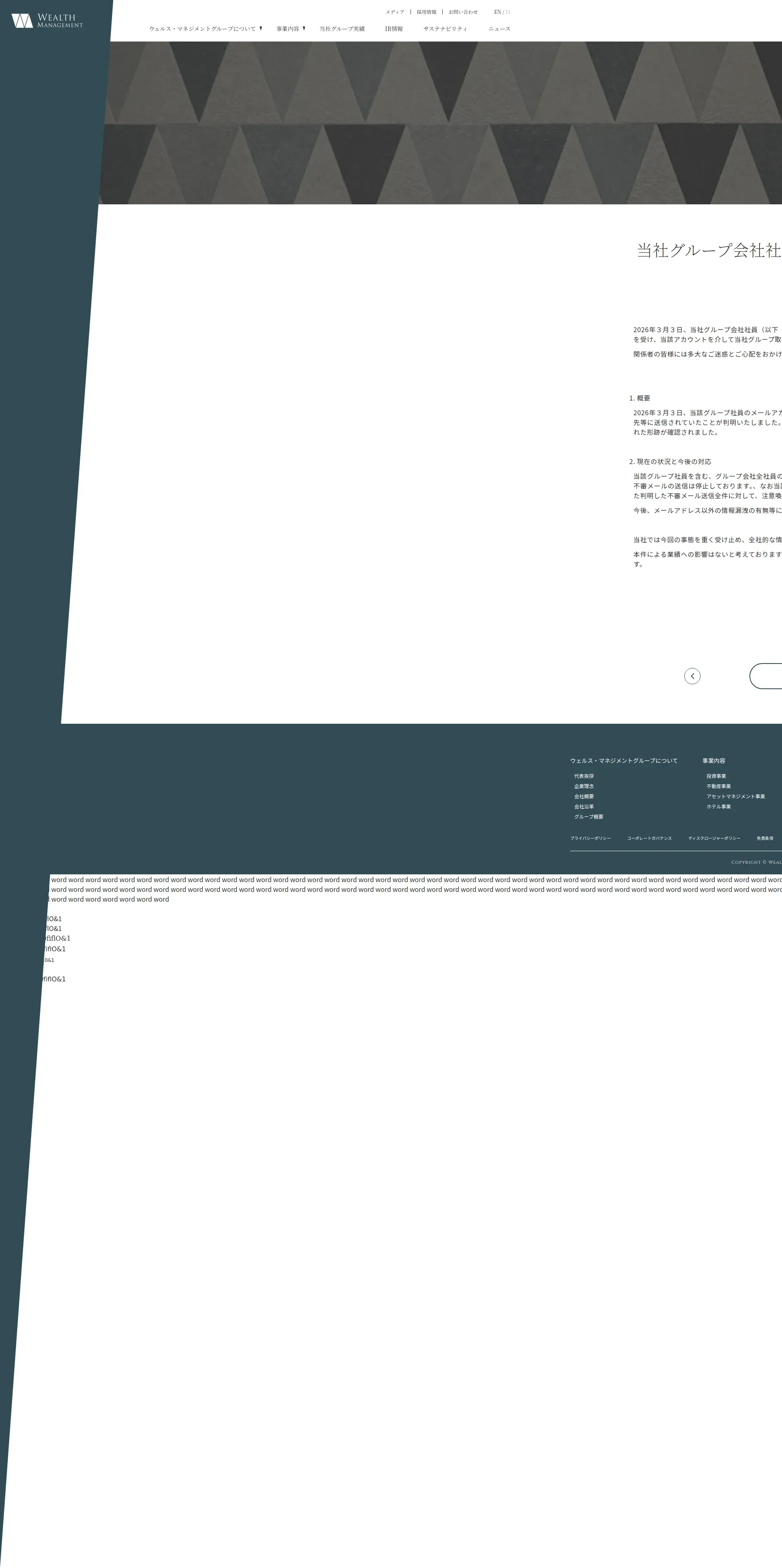
Task: Click the footer 不動産事業 link
Action: [718, 786]
